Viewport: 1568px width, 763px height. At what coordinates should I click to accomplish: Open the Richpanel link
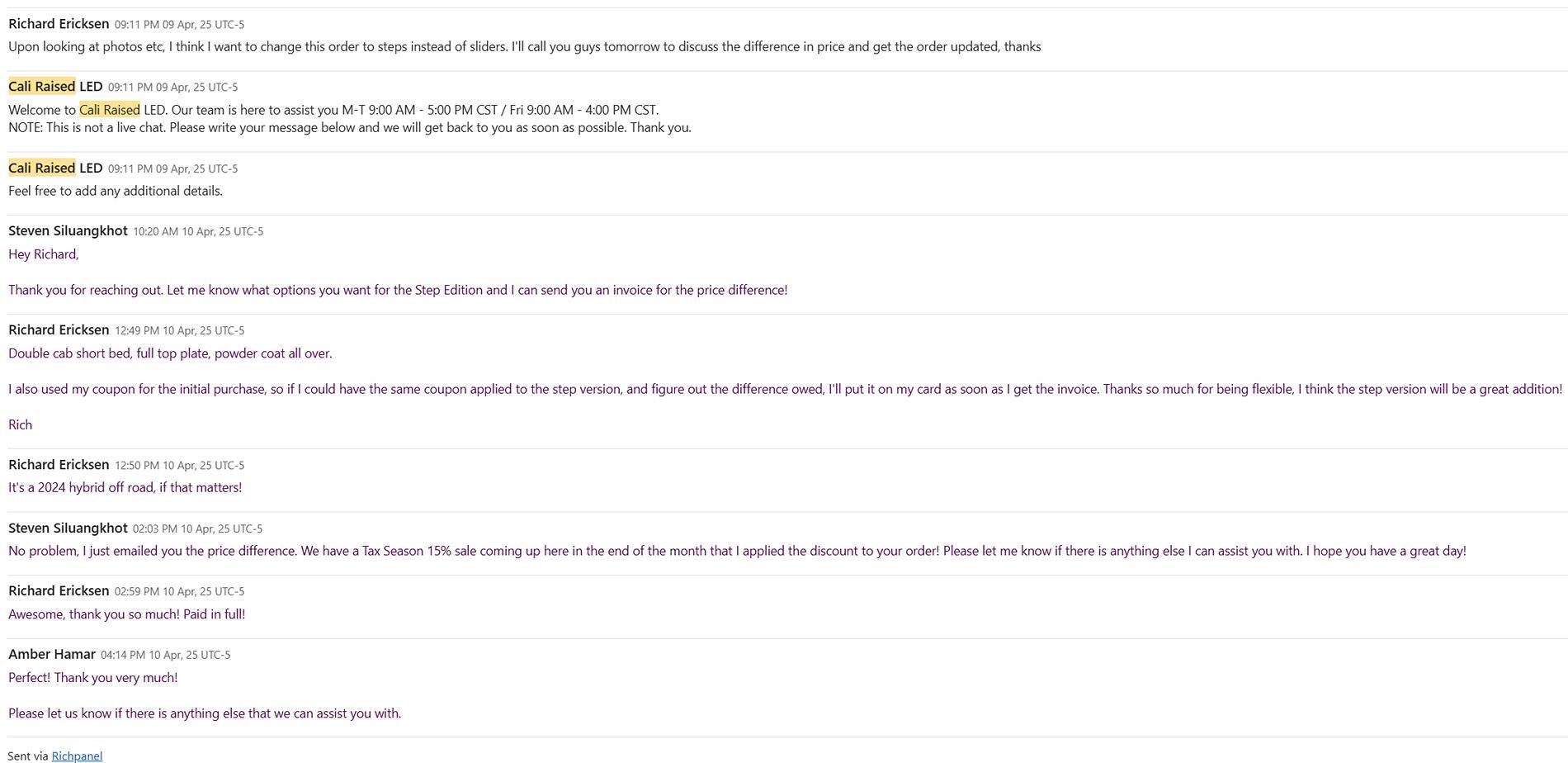coord(77,756)
